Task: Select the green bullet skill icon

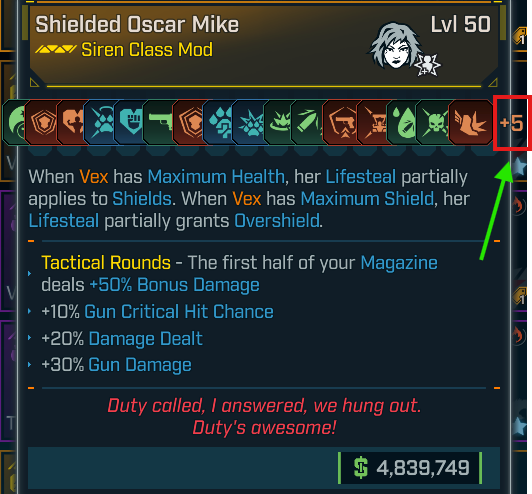Action: [x=307, y=122]
